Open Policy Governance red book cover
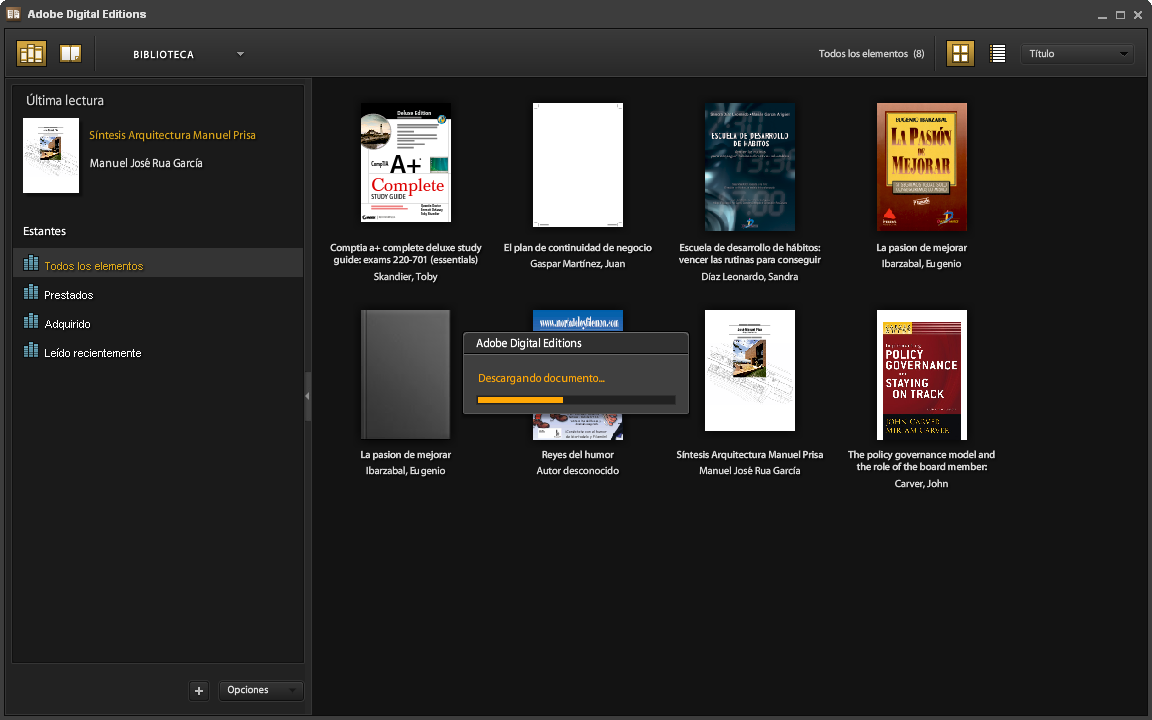Viewport: 1152px width, 720px height. click(x=921, y=375)
